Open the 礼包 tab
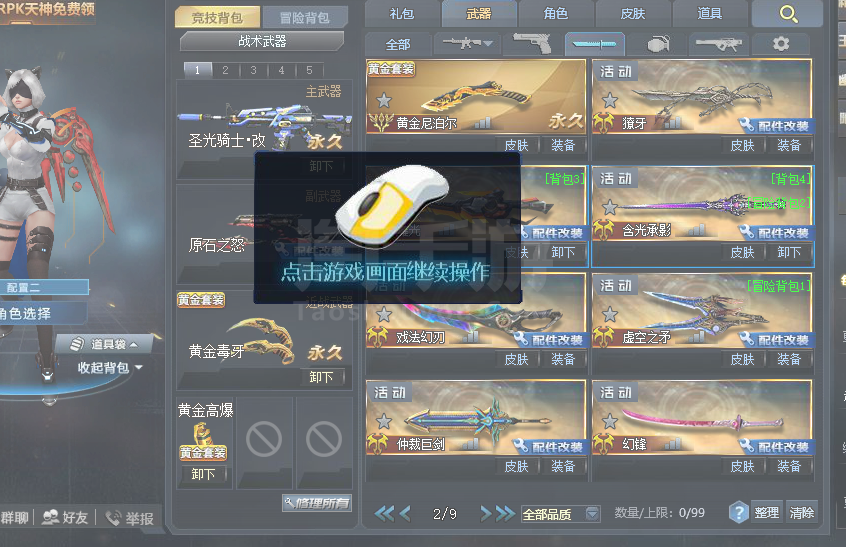This screenshot has height=547, width=846. [402, 13]
